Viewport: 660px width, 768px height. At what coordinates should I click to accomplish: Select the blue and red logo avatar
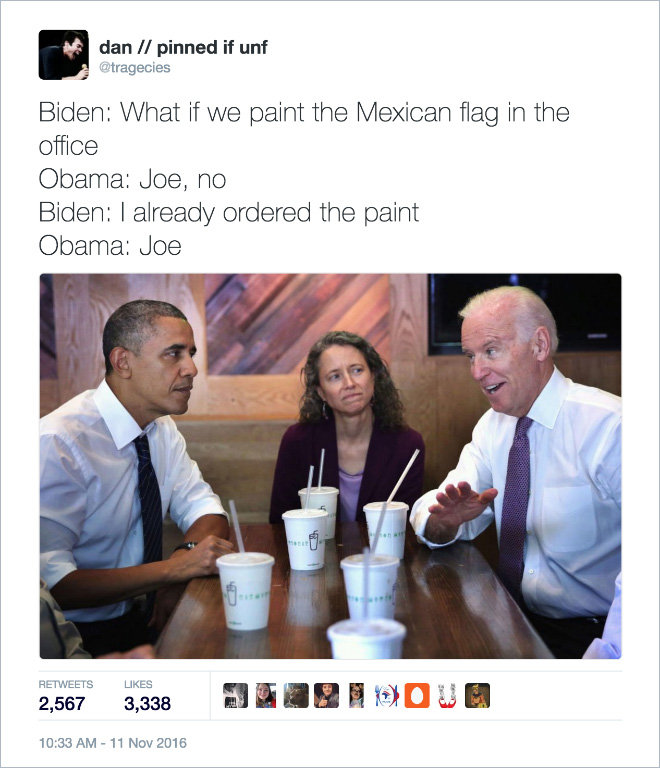coord(387,696)
